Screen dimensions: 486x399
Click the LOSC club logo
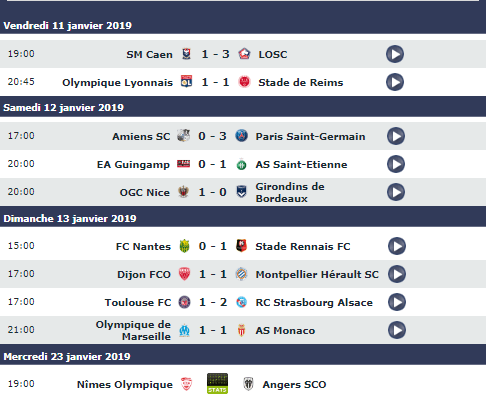point(244,54)
